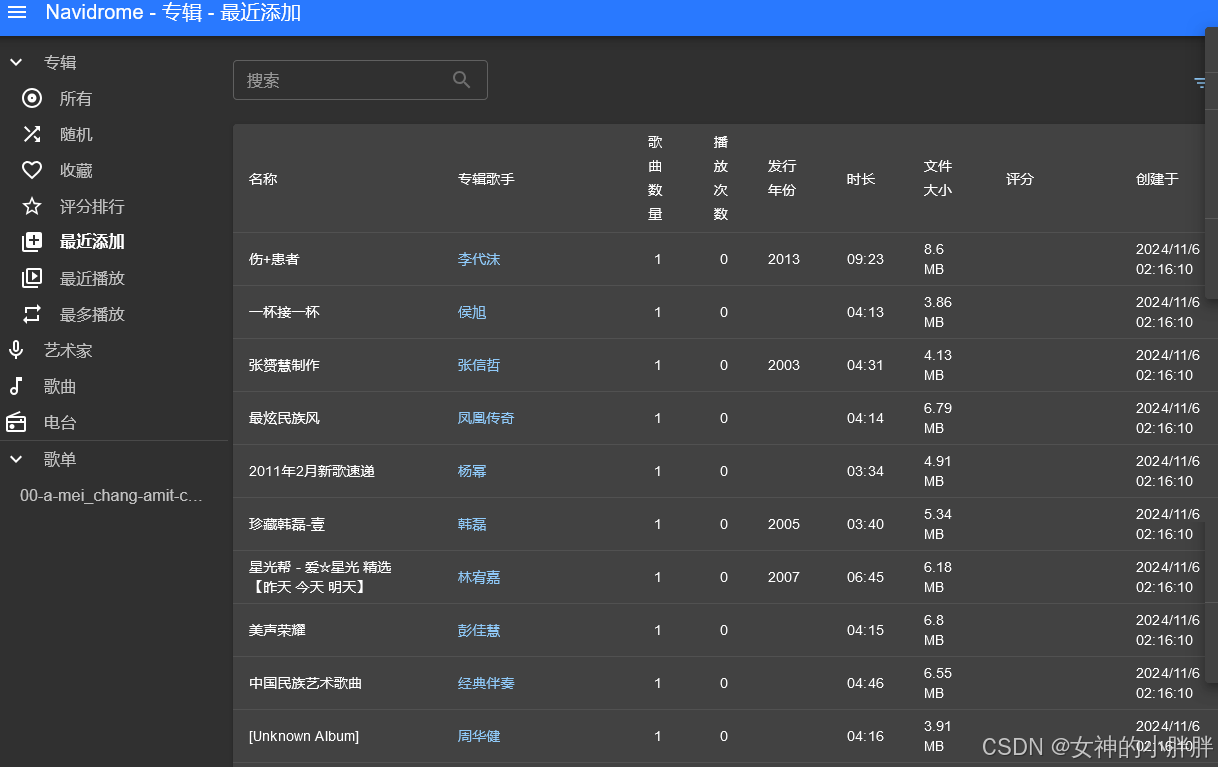Click duration 06:45 cell
This screenshot has height=767, width=1218.
pos(865,577)
